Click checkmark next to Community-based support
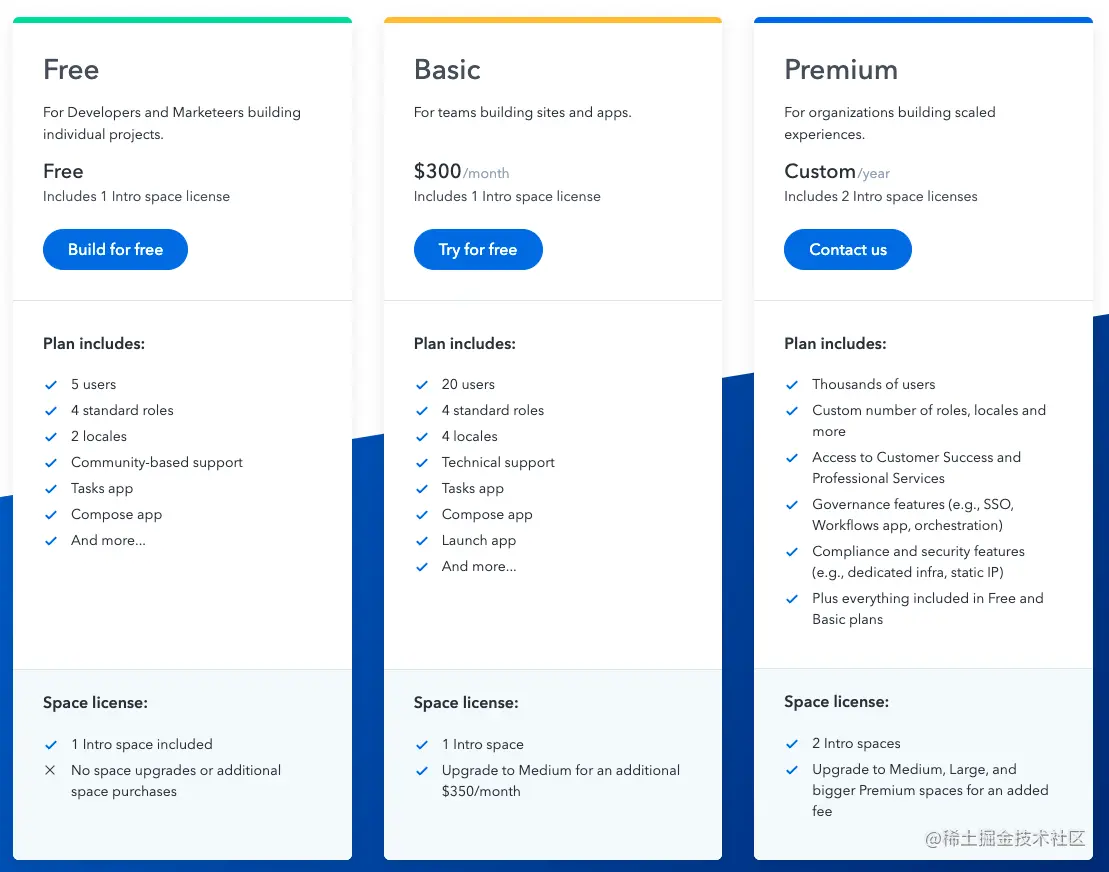The height and width of the screenshot is (872, 1109). point(51,463)
